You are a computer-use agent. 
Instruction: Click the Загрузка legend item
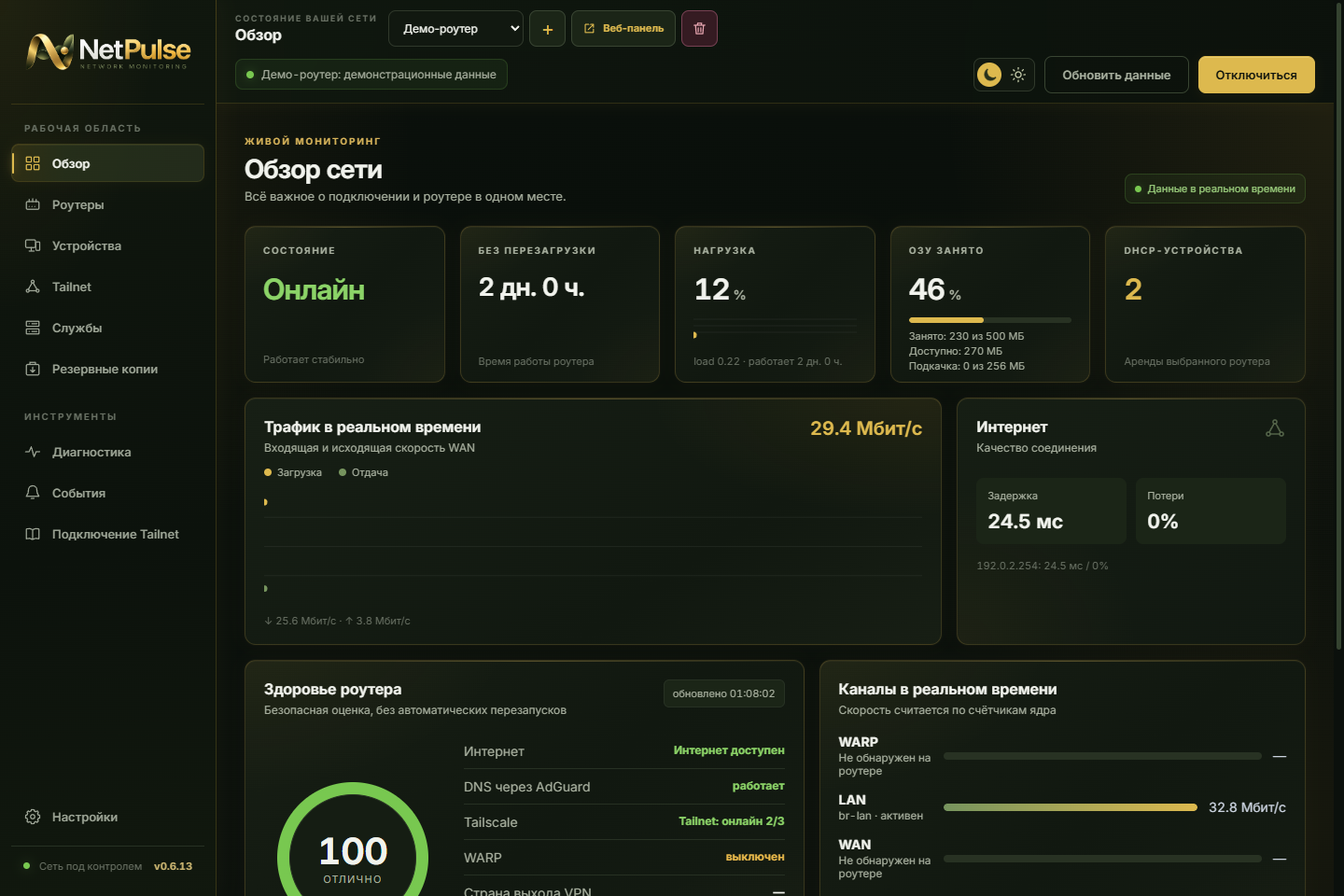293,472
